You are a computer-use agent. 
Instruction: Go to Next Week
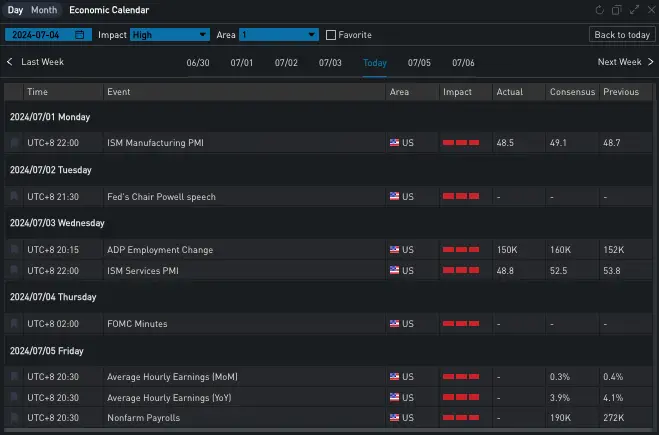point(625,62)
